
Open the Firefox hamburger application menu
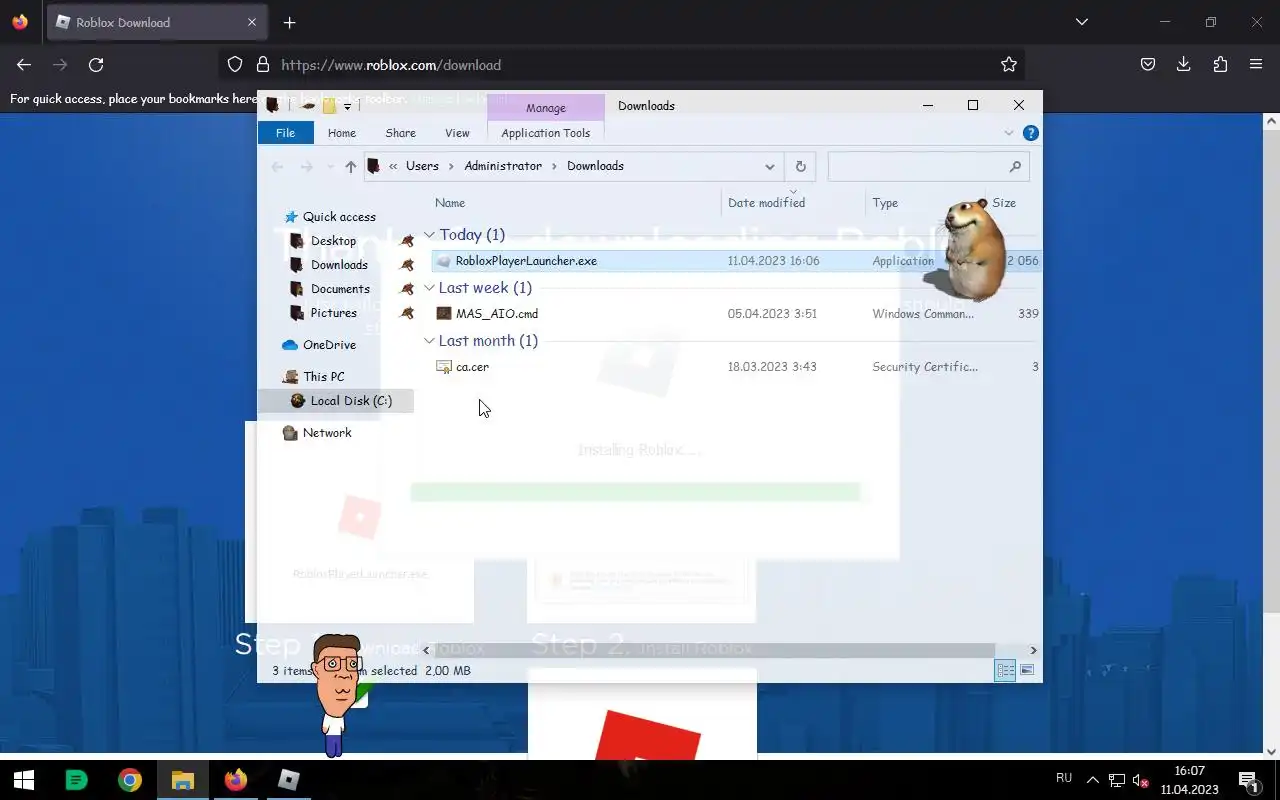[x=1256, y=64]
